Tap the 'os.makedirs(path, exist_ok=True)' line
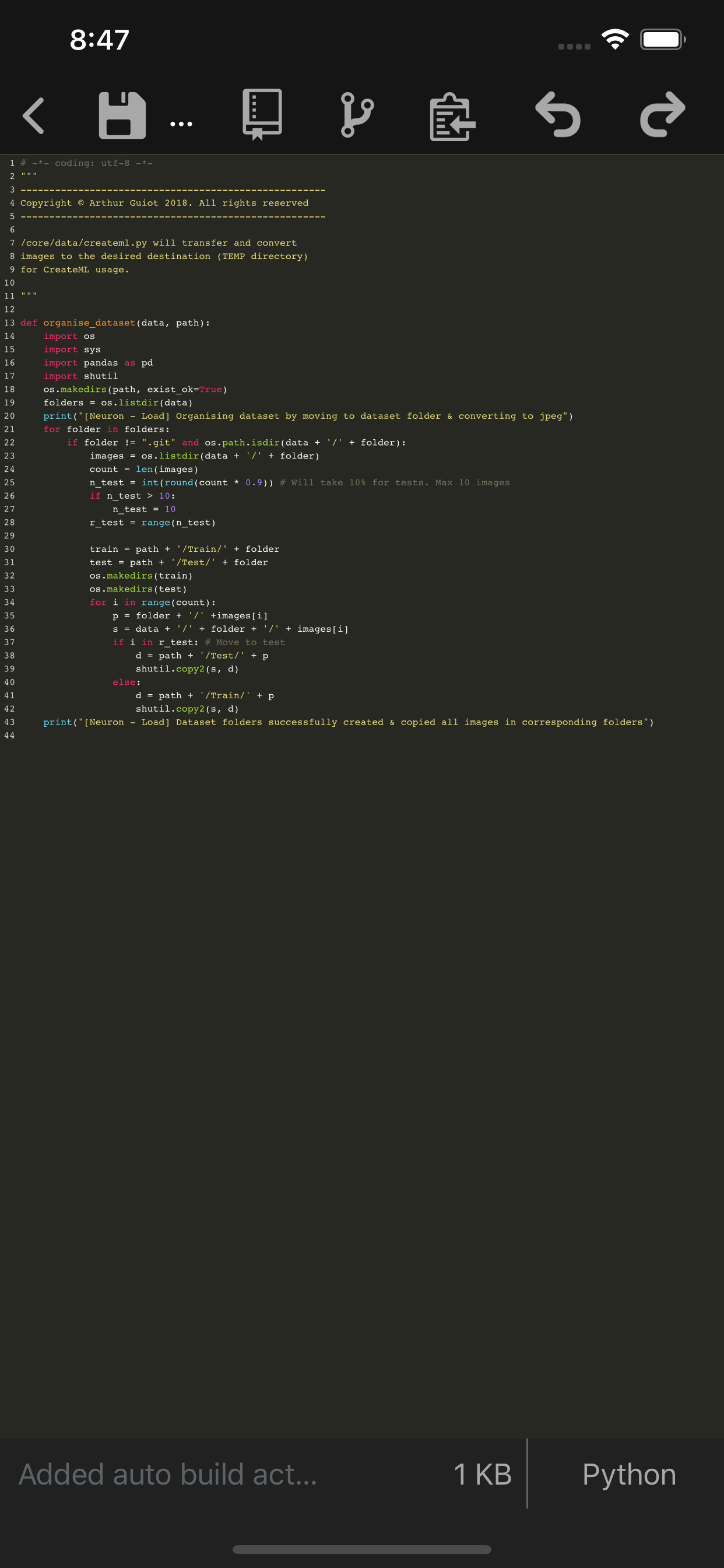This screenshot has height=1568, width=724. pyautogui.click(x=135, y=390)
